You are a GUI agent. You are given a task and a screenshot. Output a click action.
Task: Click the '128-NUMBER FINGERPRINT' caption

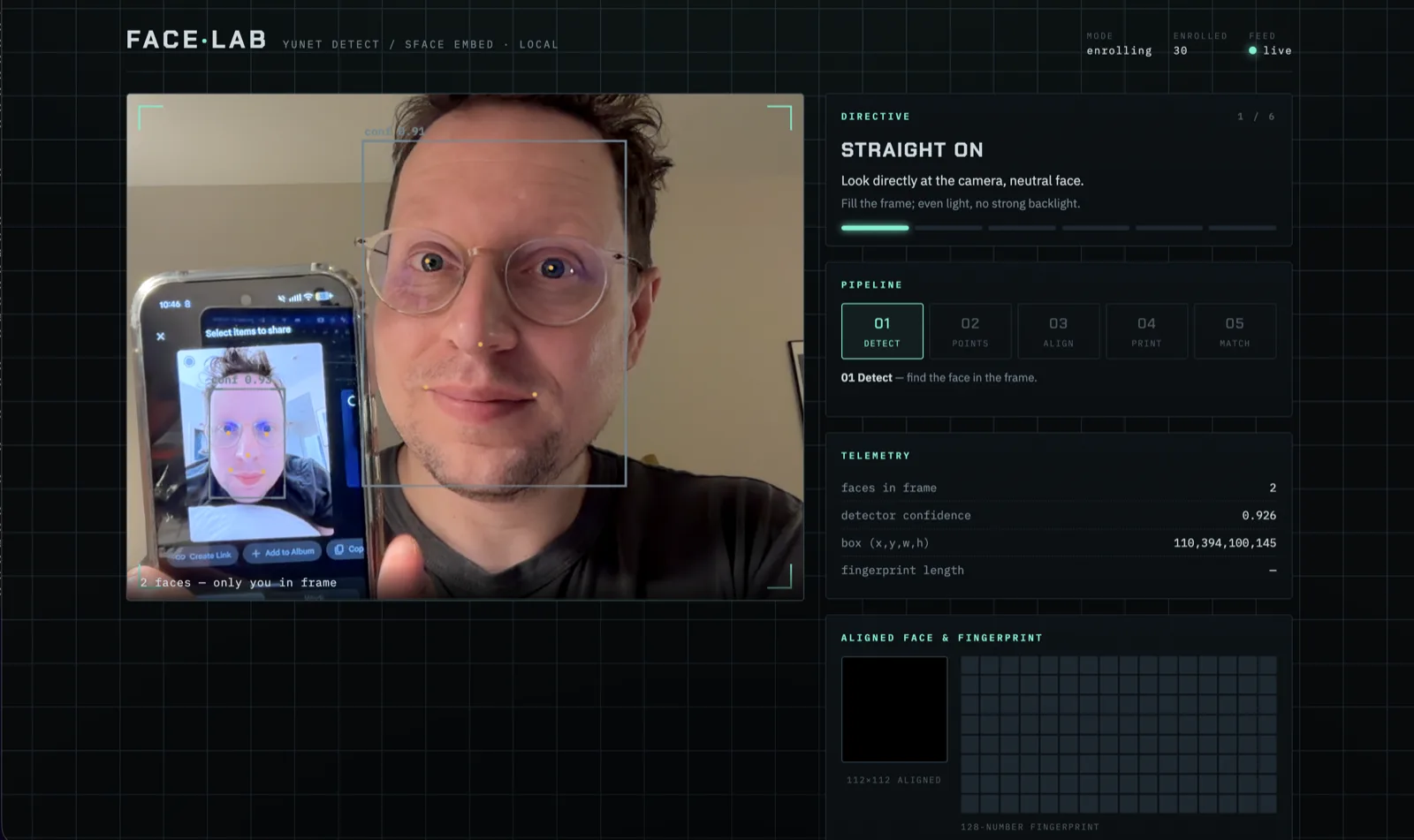coord(1030,827)
